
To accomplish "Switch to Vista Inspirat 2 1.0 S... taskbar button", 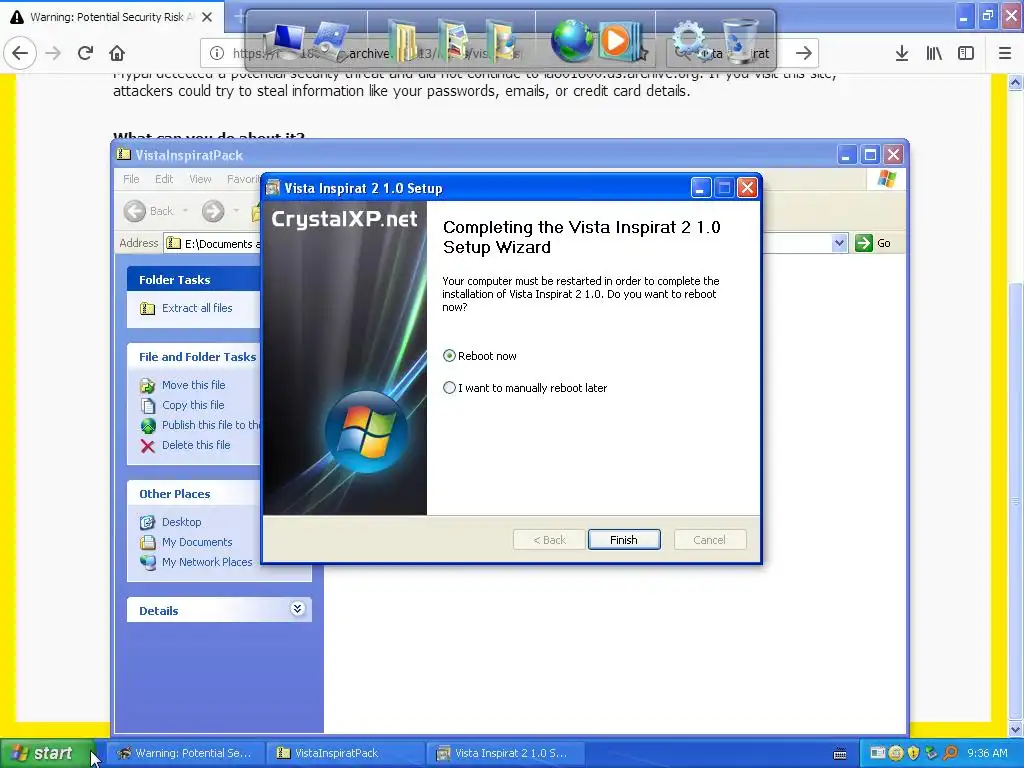I will tap(503, 753).
